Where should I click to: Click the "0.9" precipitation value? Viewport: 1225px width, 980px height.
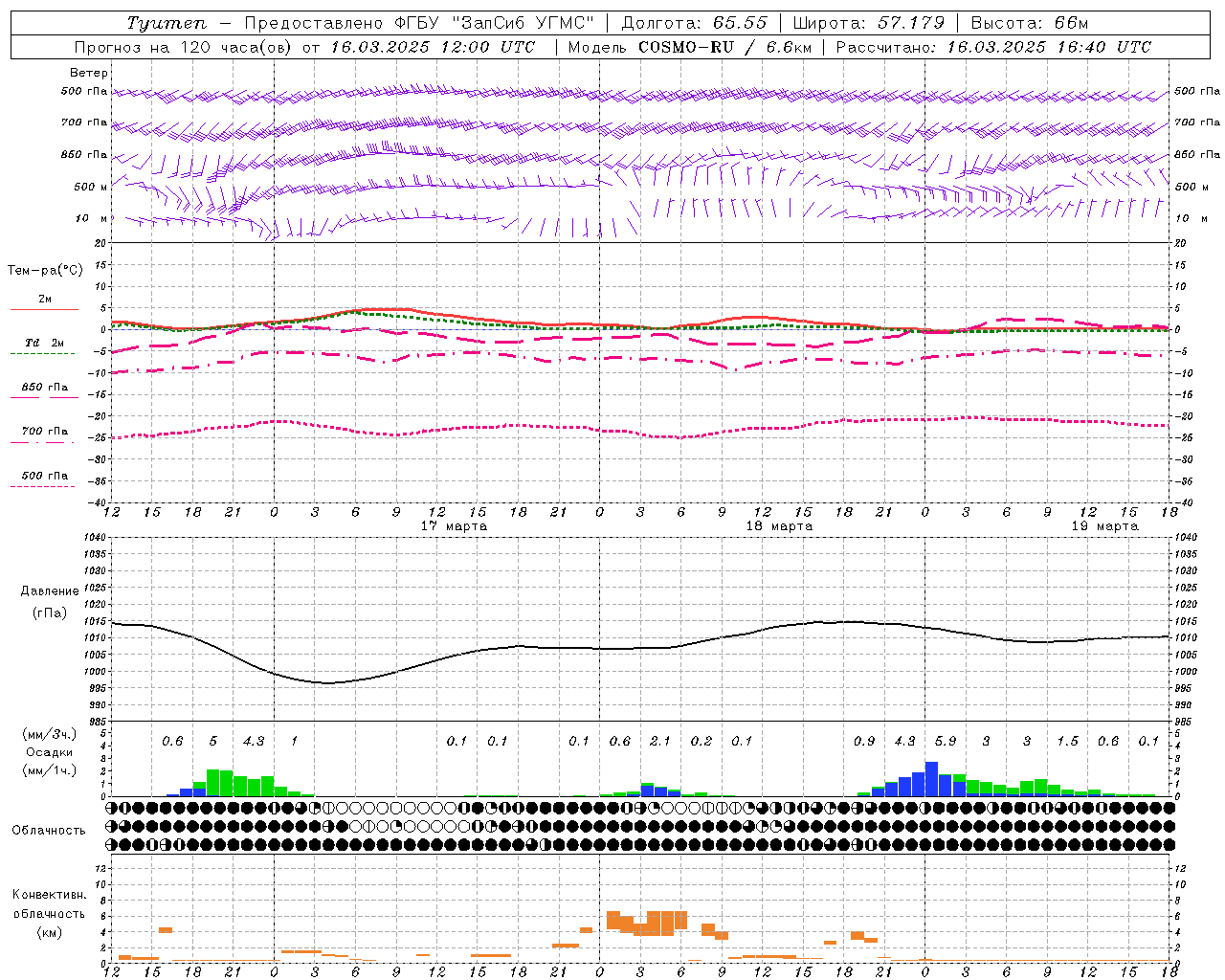[x=864, y=741]
